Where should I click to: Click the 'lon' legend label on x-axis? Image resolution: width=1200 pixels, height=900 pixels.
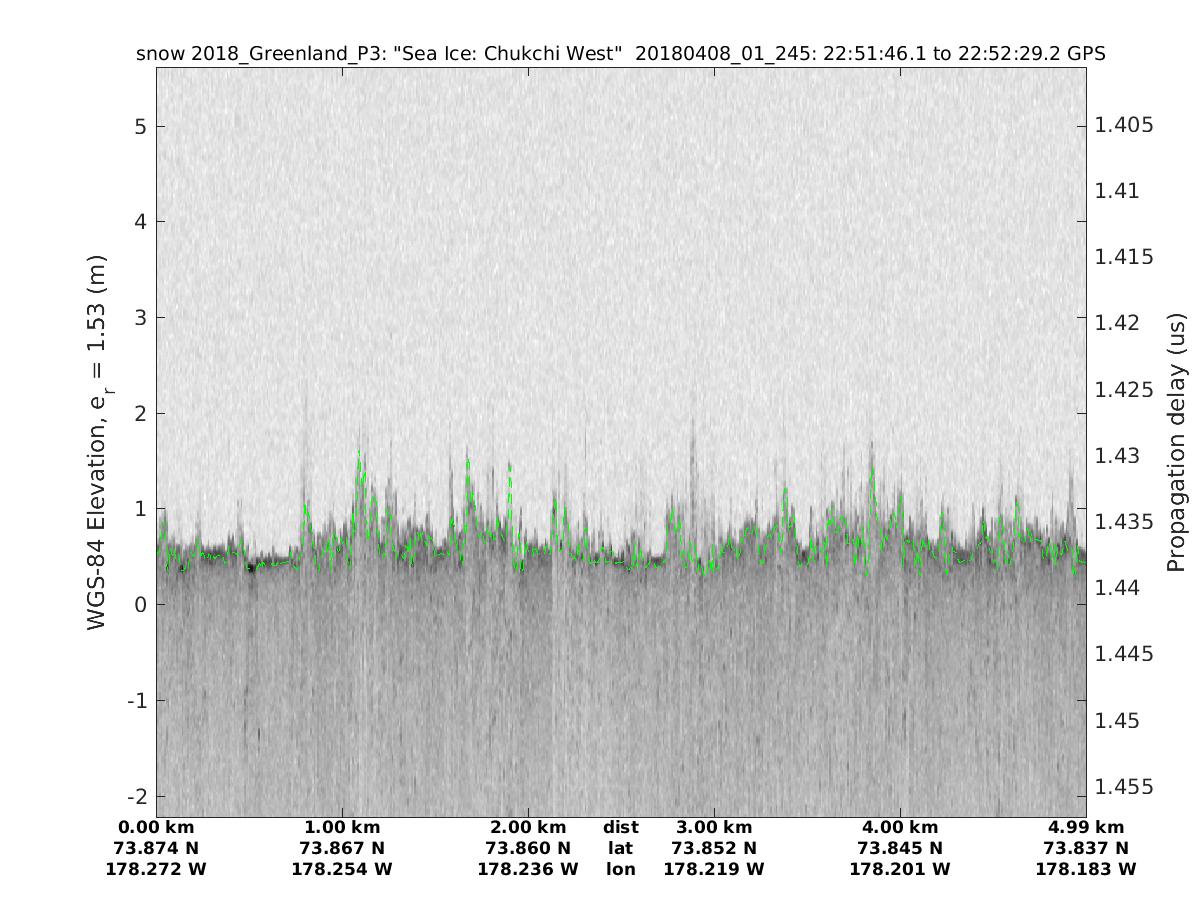(x=620, y=869)
